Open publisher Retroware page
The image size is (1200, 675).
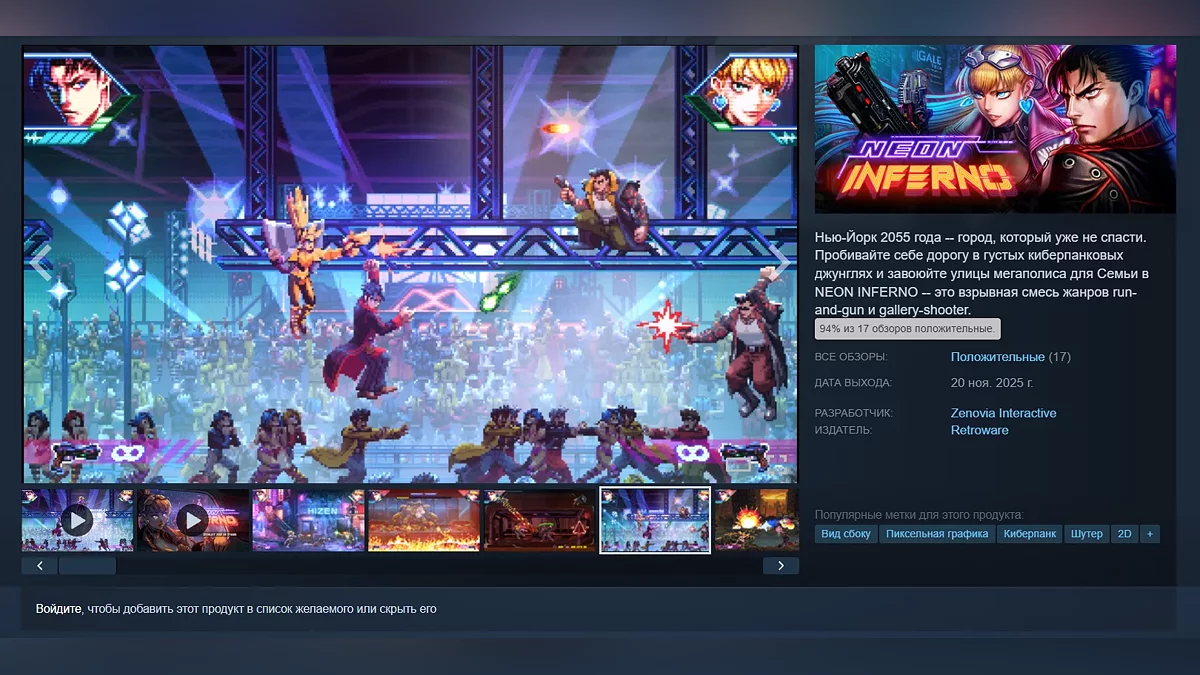click(x=979, y=430)
